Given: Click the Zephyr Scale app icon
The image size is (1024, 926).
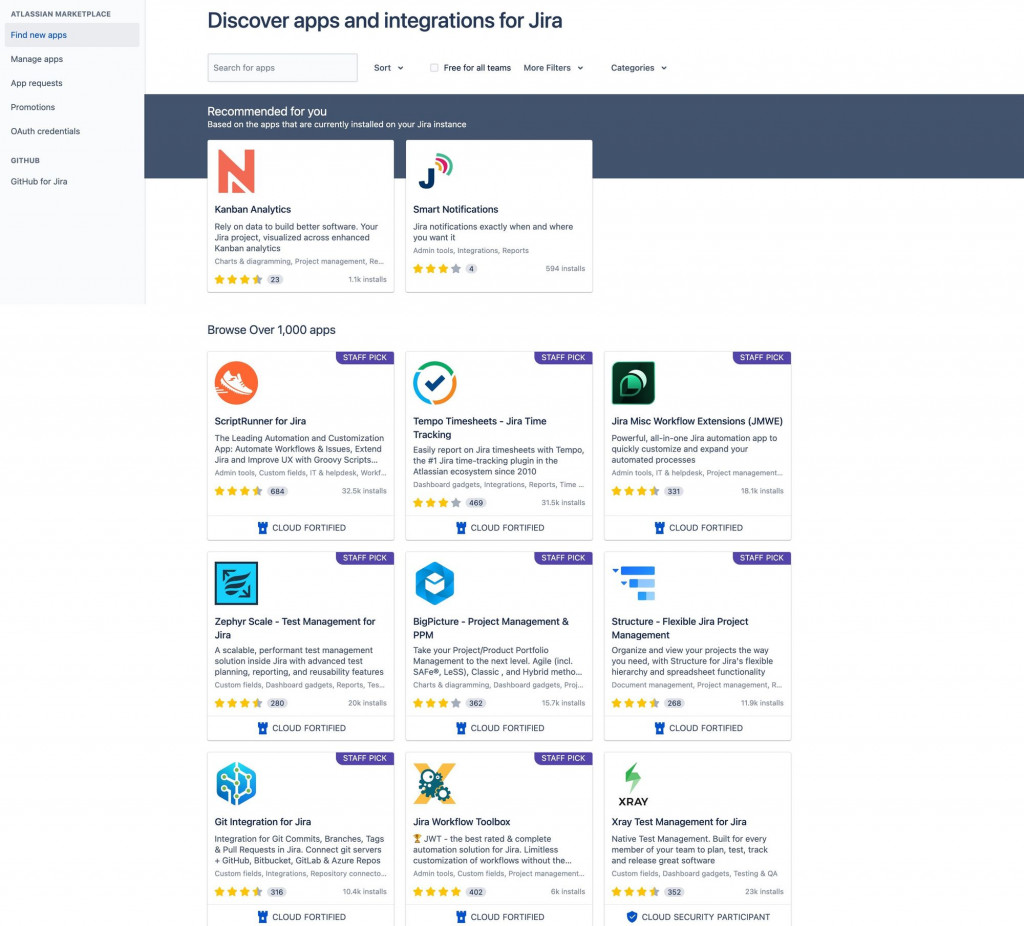Looking at the screenshot, I should [236, 583].
